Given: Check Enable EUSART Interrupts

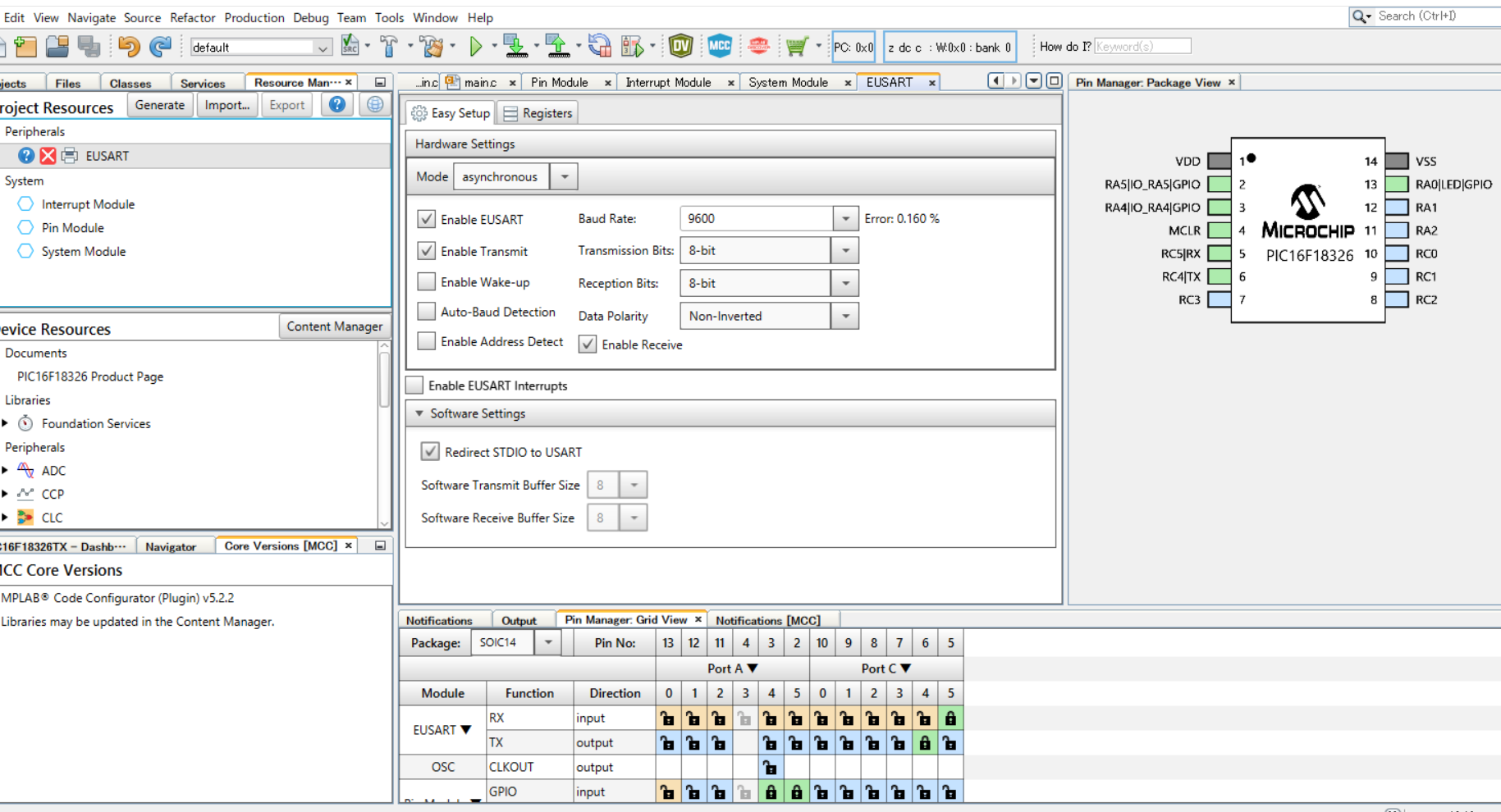Looking at the screenshot, I should coord(415,385).
